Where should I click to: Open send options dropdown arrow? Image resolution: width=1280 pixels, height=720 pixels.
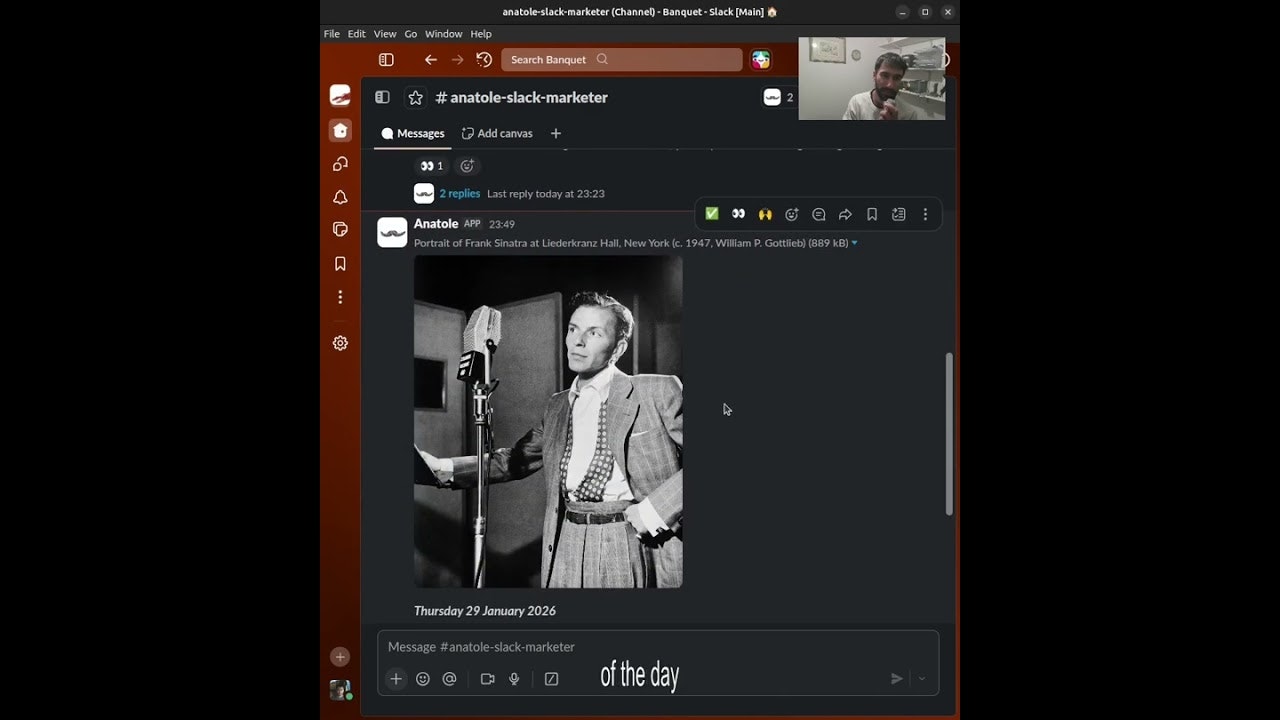click(922, 679)
